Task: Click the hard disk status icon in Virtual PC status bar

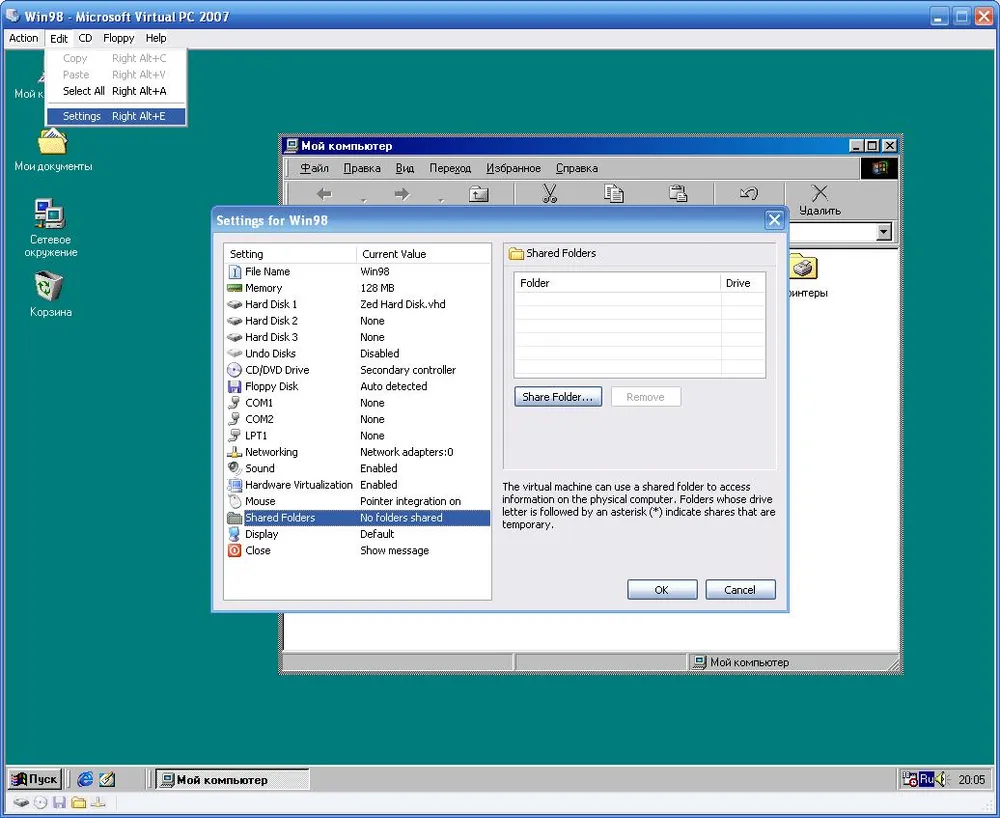Action: (x=22, y=802)
